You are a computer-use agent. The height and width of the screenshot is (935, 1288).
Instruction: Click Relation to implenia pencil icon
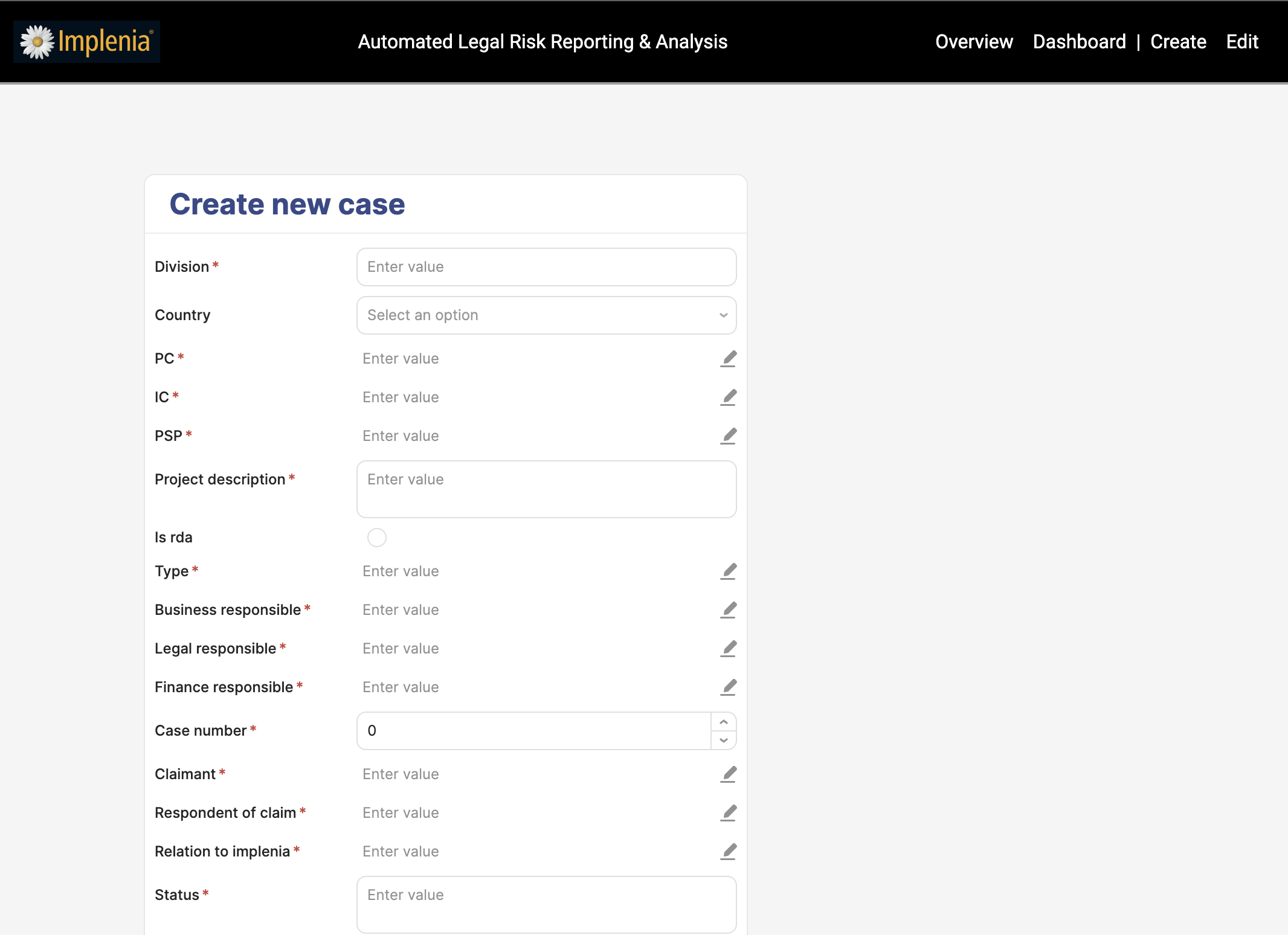[728, 852]
